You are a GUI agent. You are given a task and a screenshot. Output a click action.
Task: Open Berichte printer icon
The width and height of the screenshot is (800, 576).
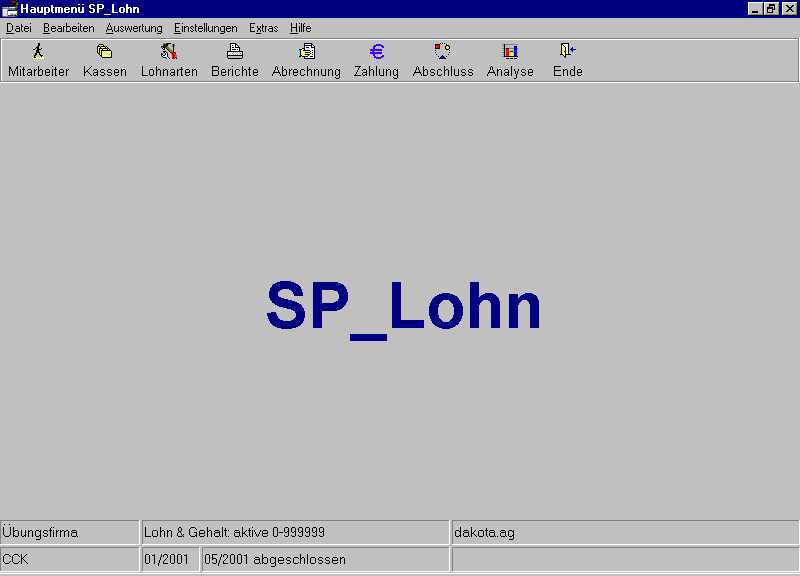(234, 52)
